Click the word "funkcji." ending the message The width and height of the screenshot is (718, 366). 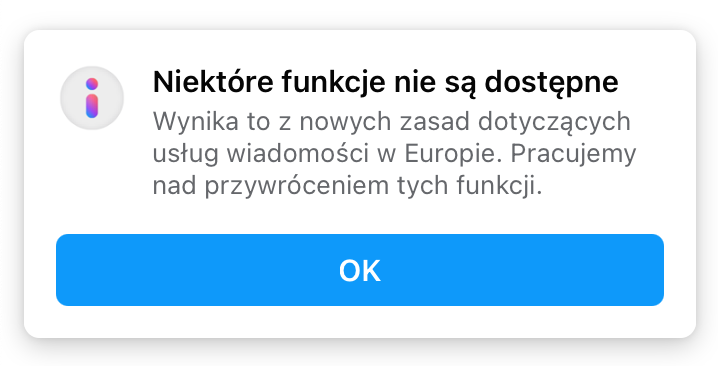pos(499,187)
